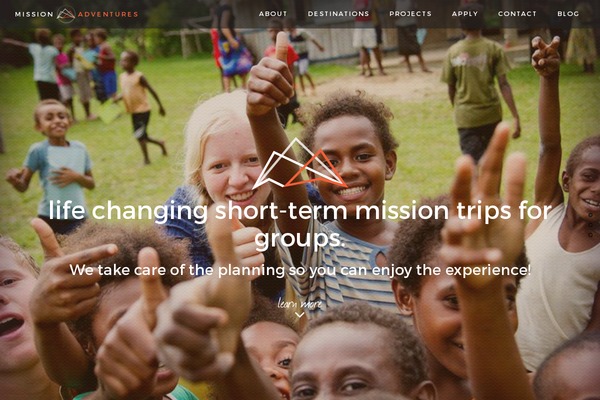Go to the Projects page
Image resolution: width=600 pixels, height=400 pixels.
pos(410,14)
